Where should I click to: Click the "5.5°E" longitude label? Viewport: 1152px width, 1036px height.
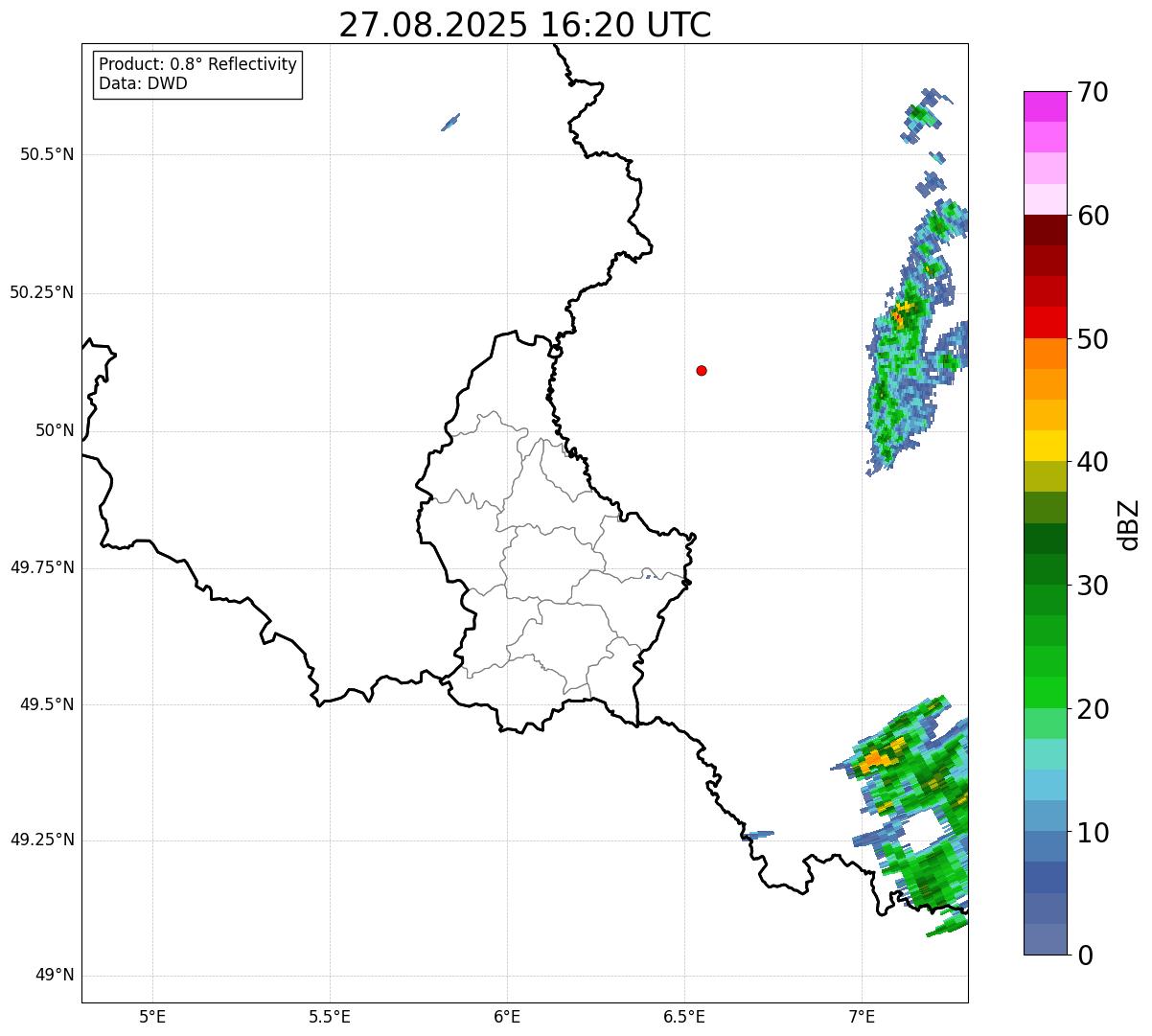point(330,1016)
